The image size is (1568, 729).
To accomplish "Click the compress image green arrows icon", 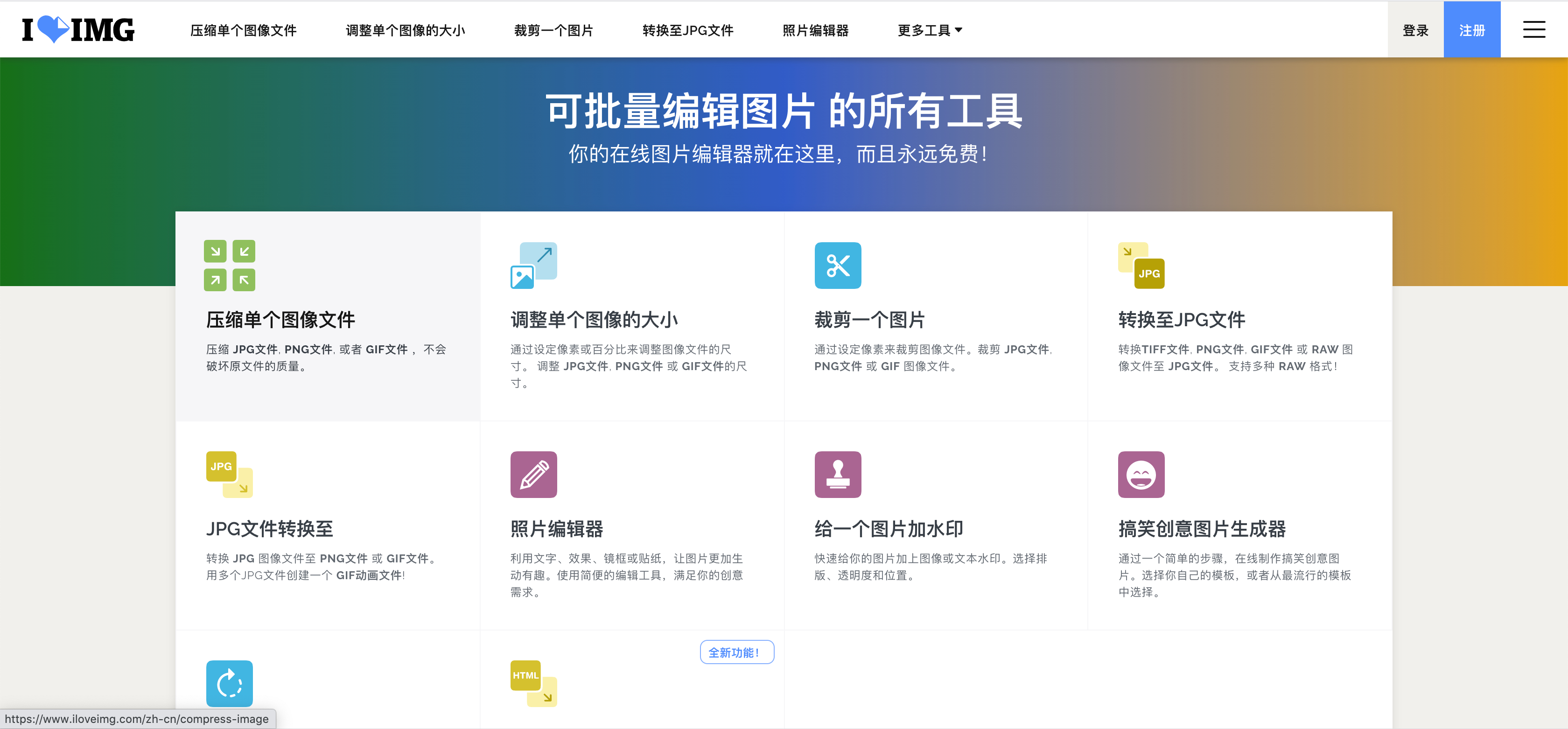I will [x=230, y=265].
